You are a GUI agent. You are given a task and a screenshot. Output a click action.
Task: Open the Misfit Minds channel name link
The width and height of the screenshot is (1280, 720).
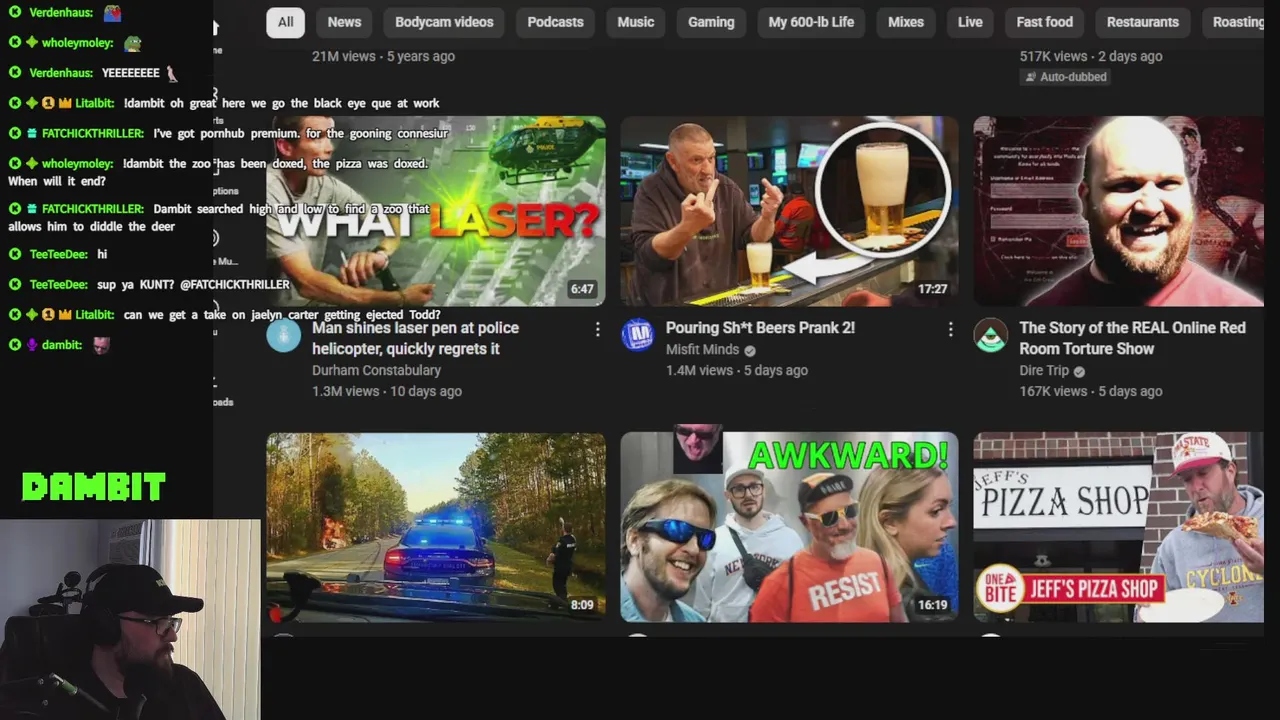702,349
